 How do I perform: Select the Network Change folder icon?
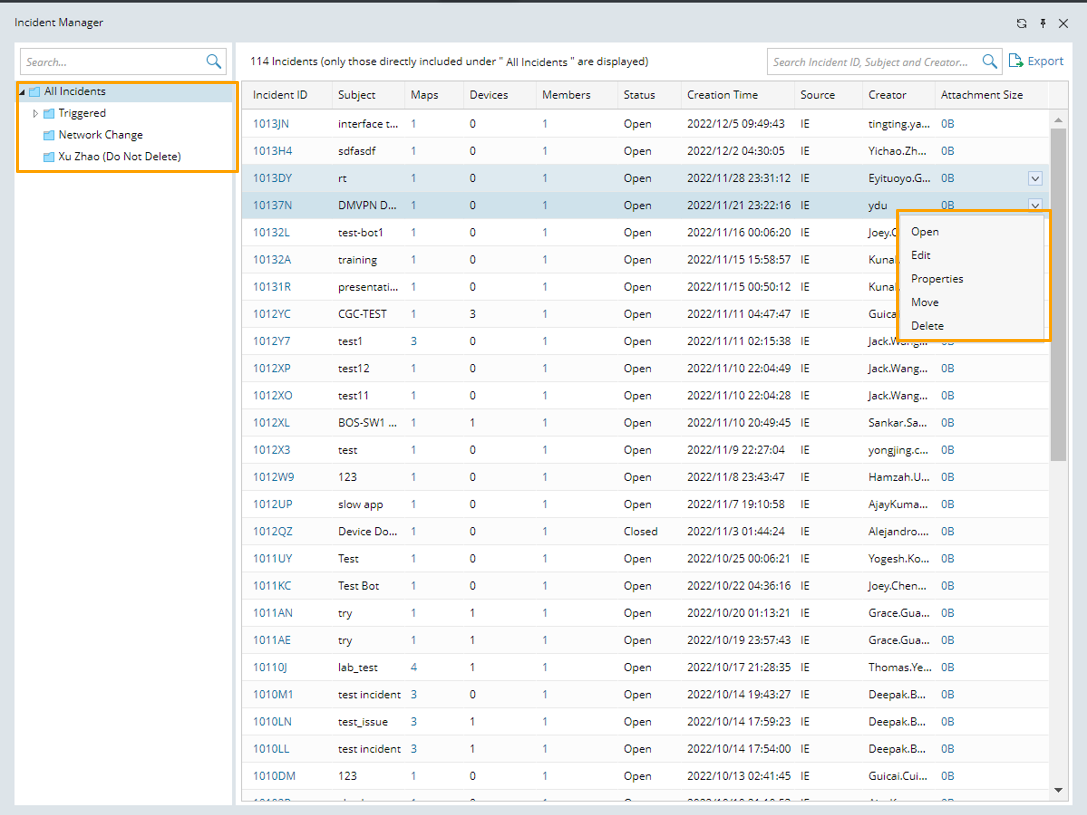click(x=48, y=135)
